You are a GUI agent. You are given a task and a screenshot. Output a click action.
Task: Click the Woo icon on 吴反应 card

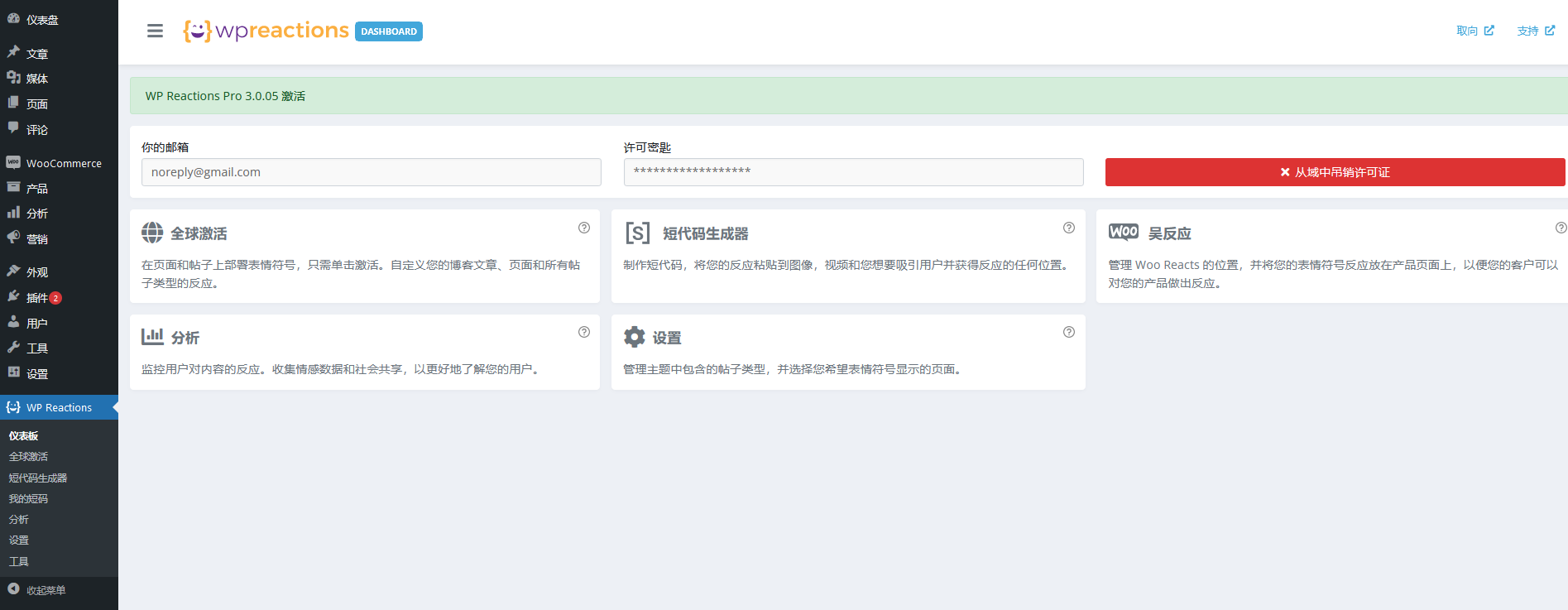click(x=1123, y=233)
